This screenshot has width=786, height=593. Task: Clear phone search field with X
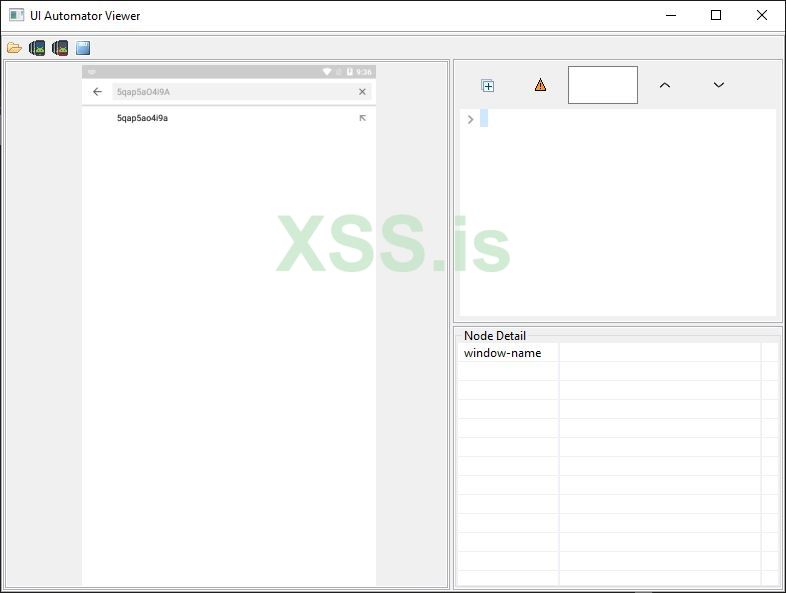pos(362,92)
